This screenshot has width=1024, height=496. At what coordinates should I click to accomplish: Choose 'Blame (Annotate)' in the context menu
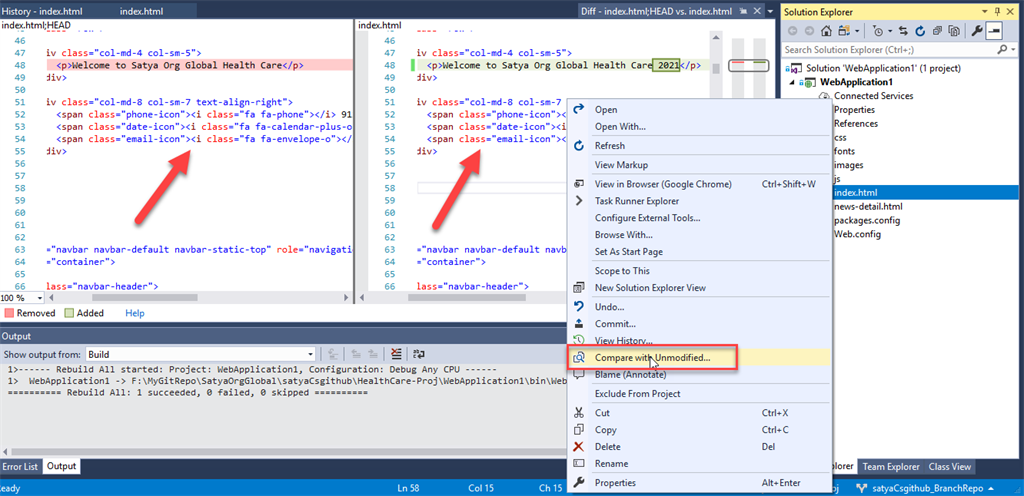pos(633,374)
